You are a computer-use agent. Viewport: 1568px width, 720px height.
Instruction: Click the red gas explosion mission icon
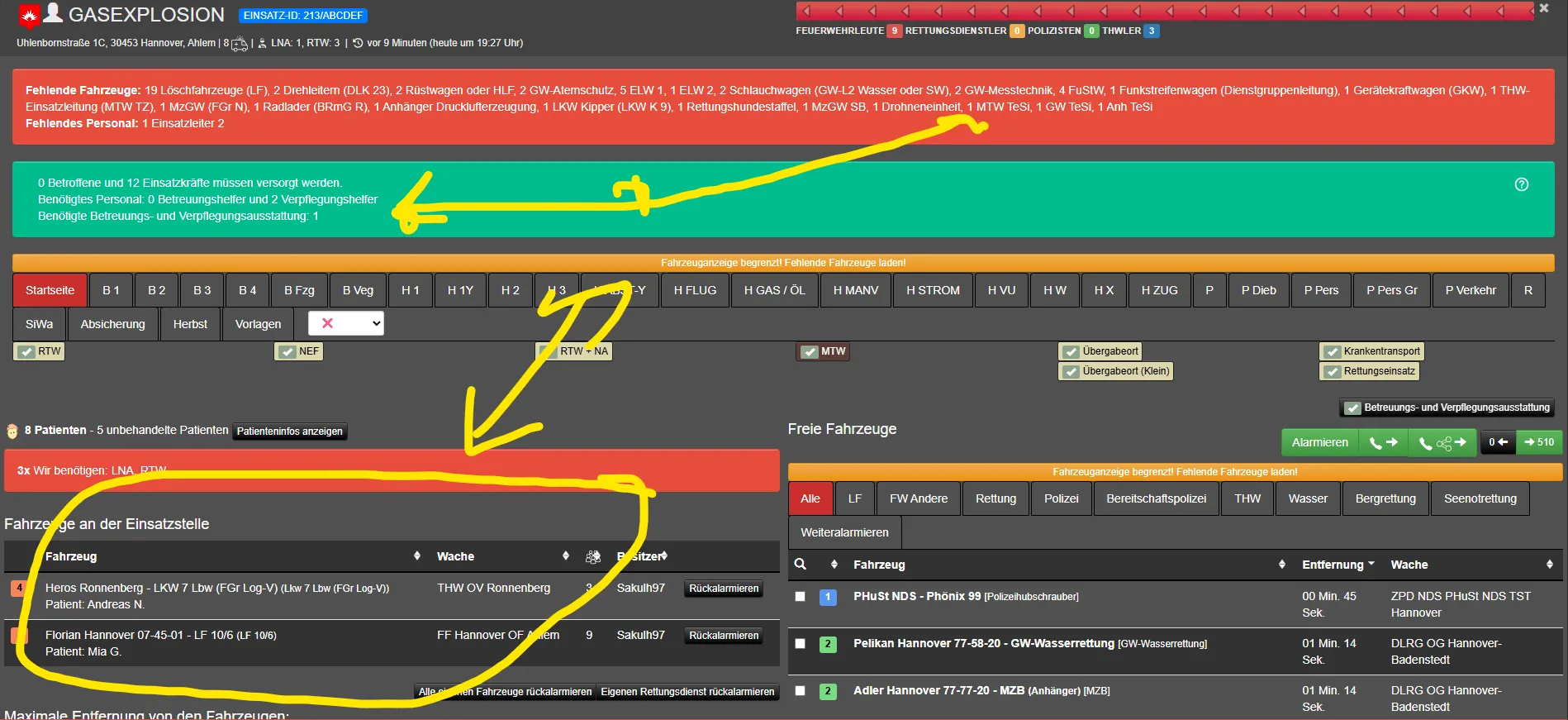pyautogui.click(x=29, y=16)
